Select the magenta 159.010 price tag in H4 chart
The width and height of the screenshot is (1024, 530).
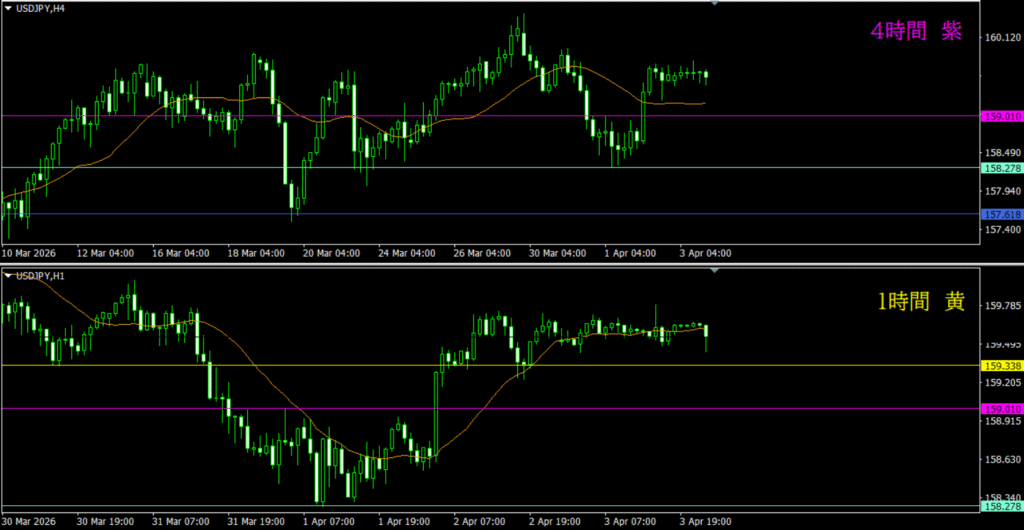pyautogui.click(x=1003, y=116)
